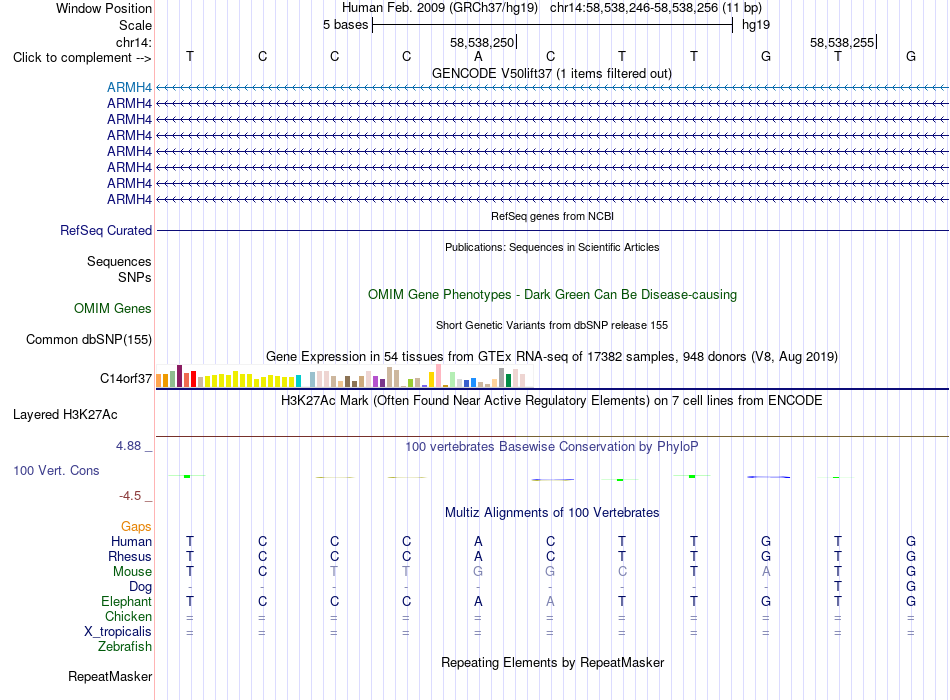Open the OMIM Genes track label

pyautogui.click(x=112, y=308)
